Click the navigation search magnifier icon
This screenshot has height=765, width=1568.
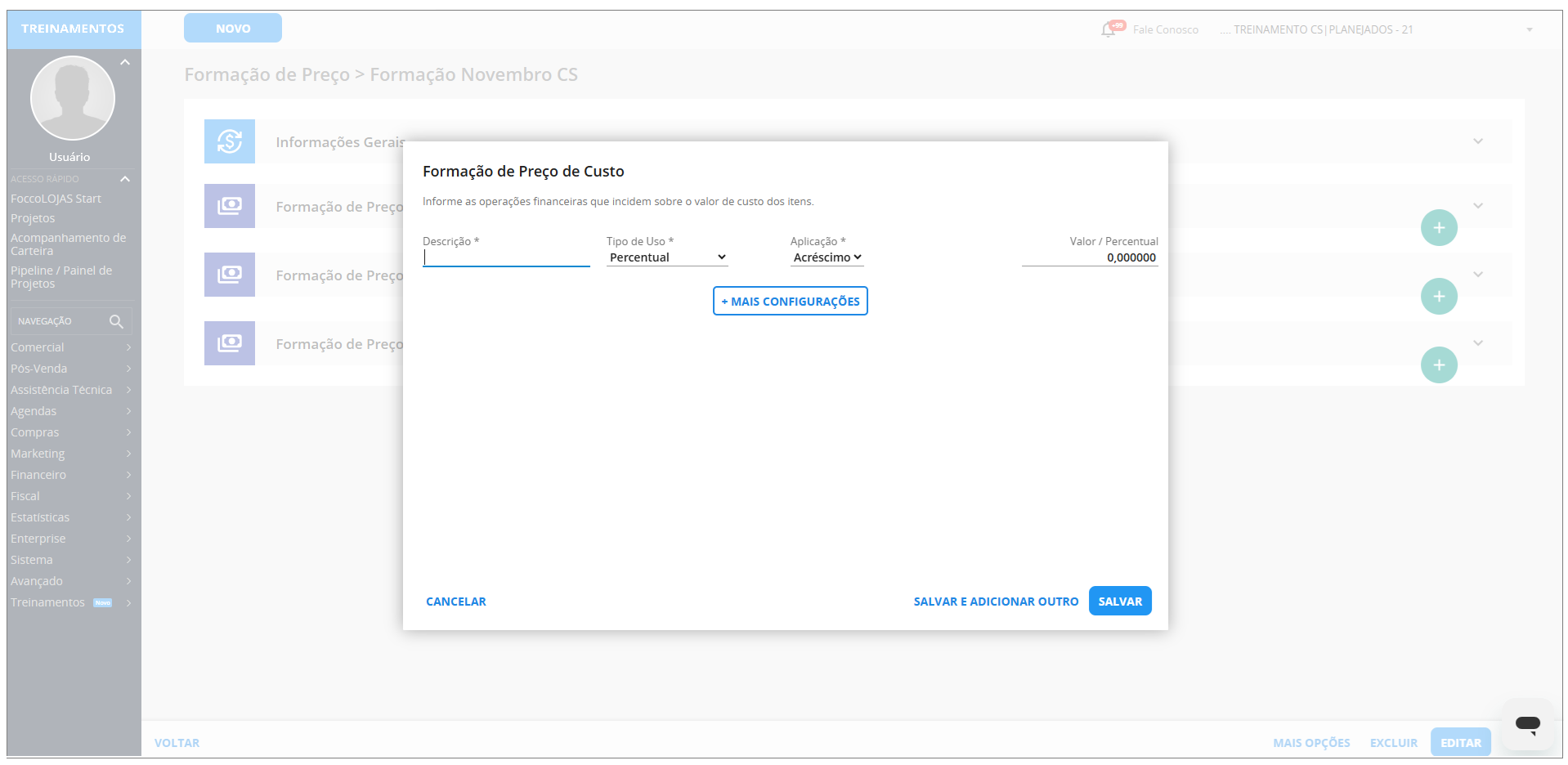pyautogui.click(x=116, y=321)
